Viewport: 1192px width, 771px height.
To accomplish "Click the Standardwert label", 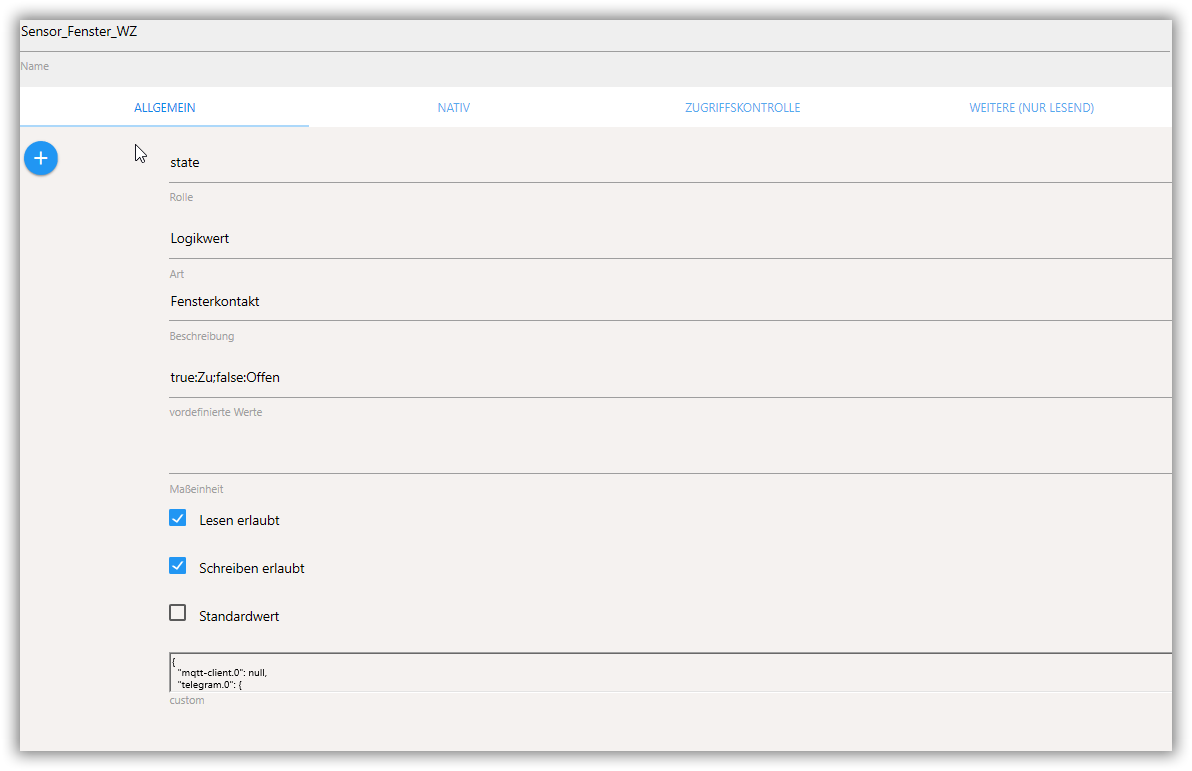I will pyautogui.click(x=239, y=616).
